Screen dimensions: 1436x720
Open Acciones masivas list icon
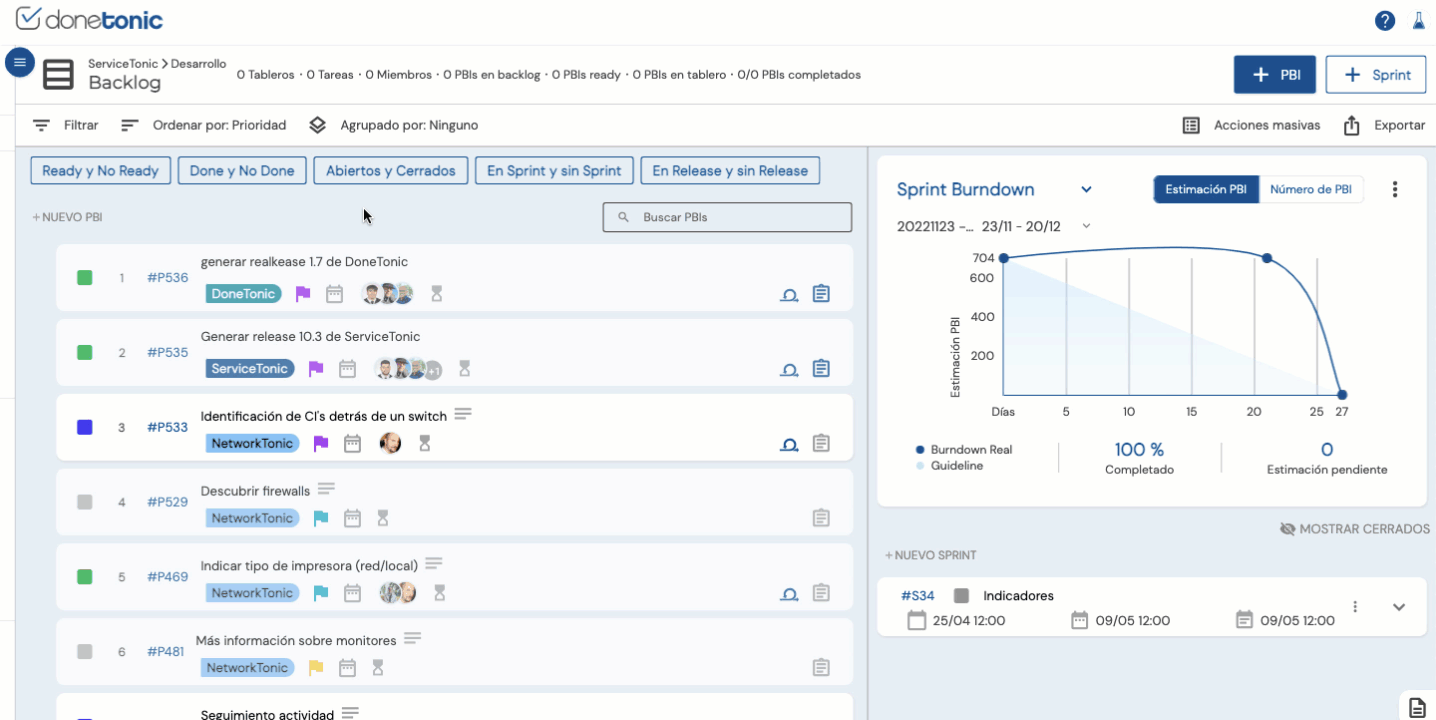pos(1191,125)
